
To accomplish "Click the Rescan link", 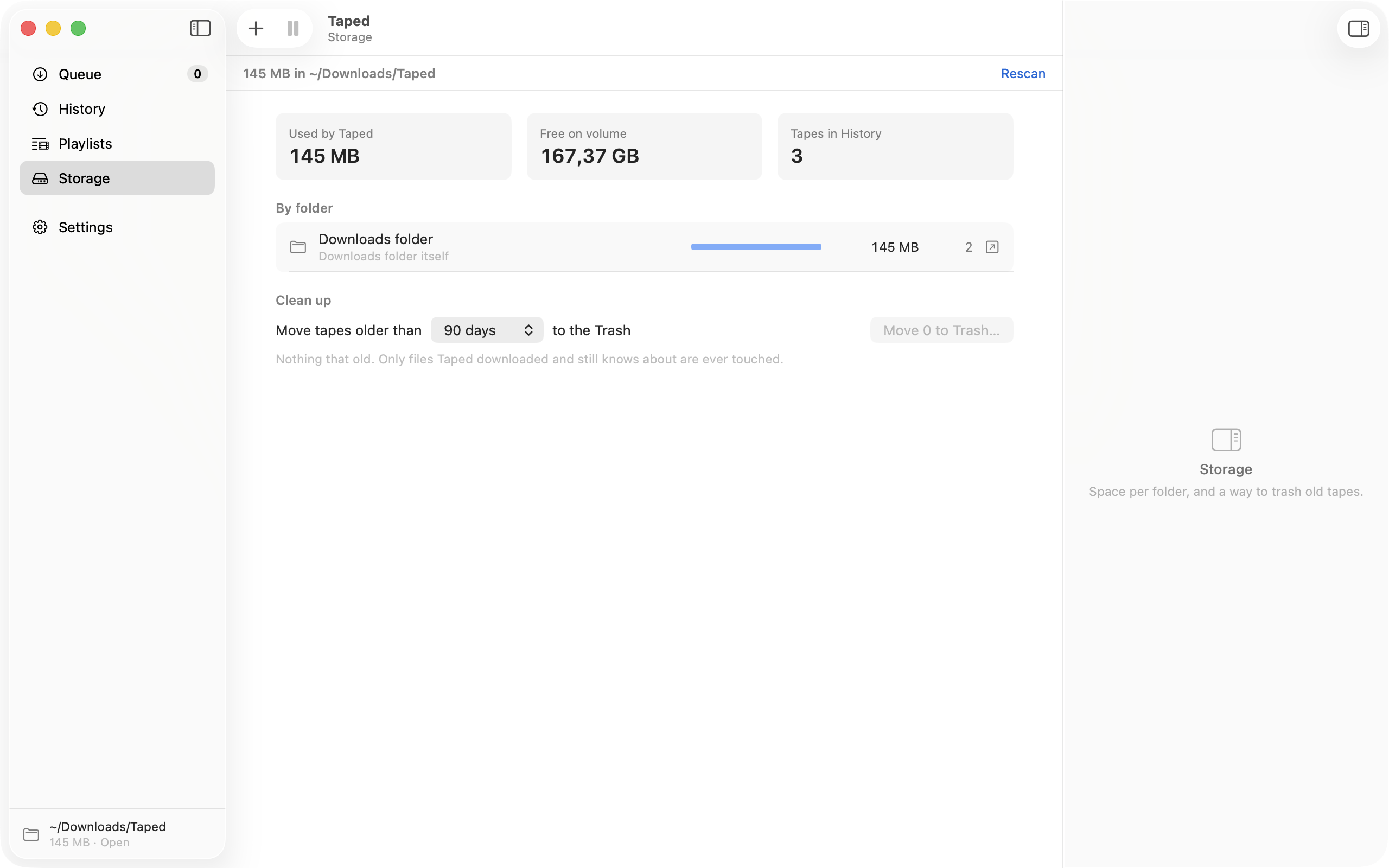I will click(1023, 73).
